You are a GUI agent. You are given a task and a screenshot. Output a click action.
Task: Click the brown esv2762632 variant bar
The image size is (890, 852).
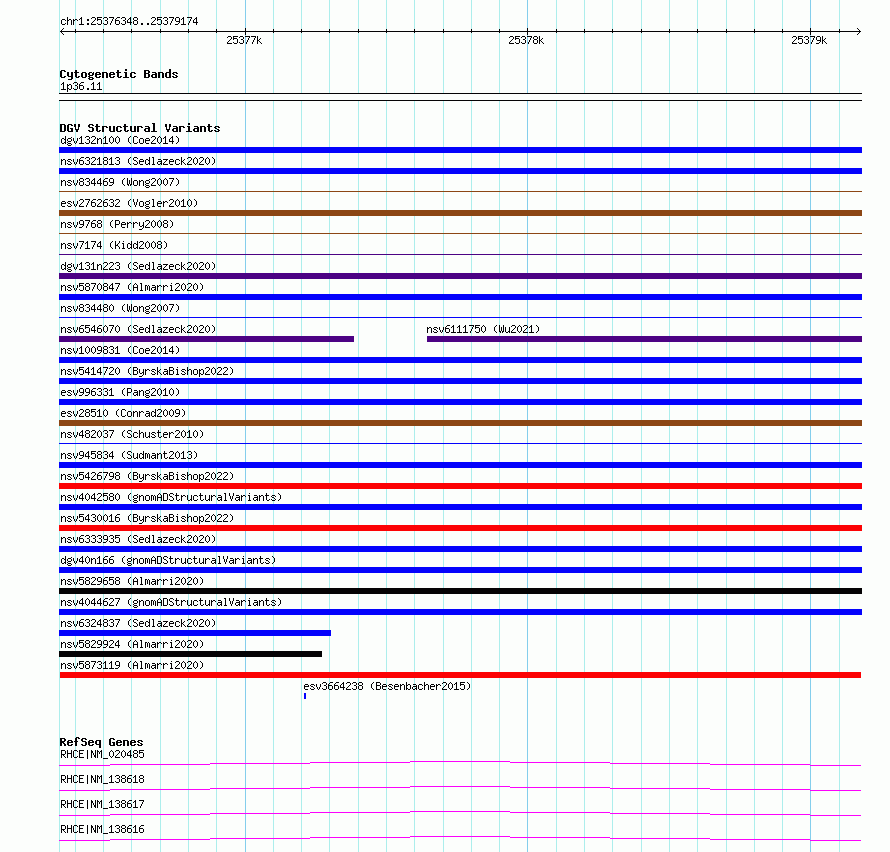tap(460, 213)
